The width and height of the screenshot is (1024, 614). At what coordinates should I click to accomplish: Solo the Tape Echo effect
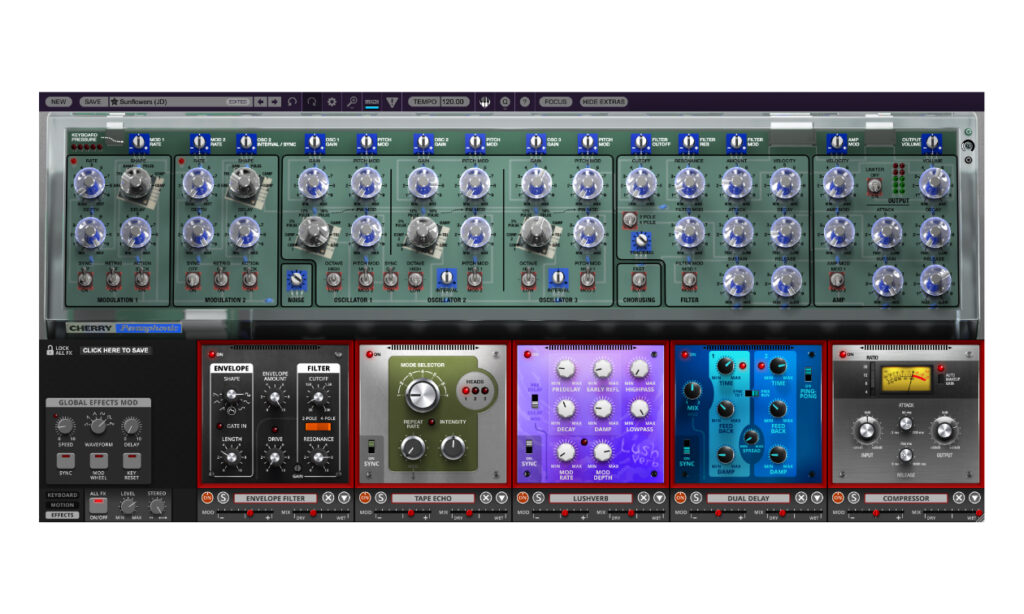(381, 498)
